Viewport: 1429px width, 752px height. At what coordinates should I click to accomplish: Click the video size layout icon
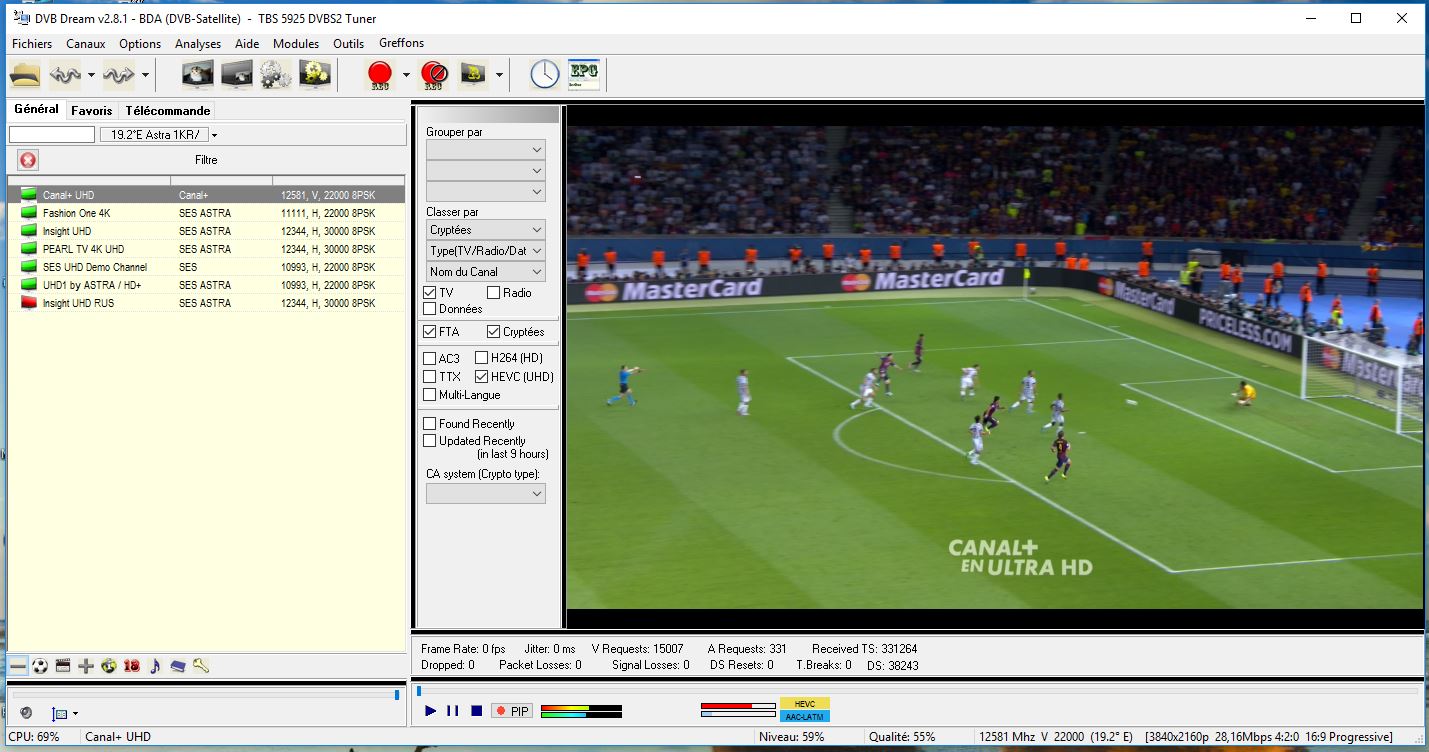[x=59, y=713]
